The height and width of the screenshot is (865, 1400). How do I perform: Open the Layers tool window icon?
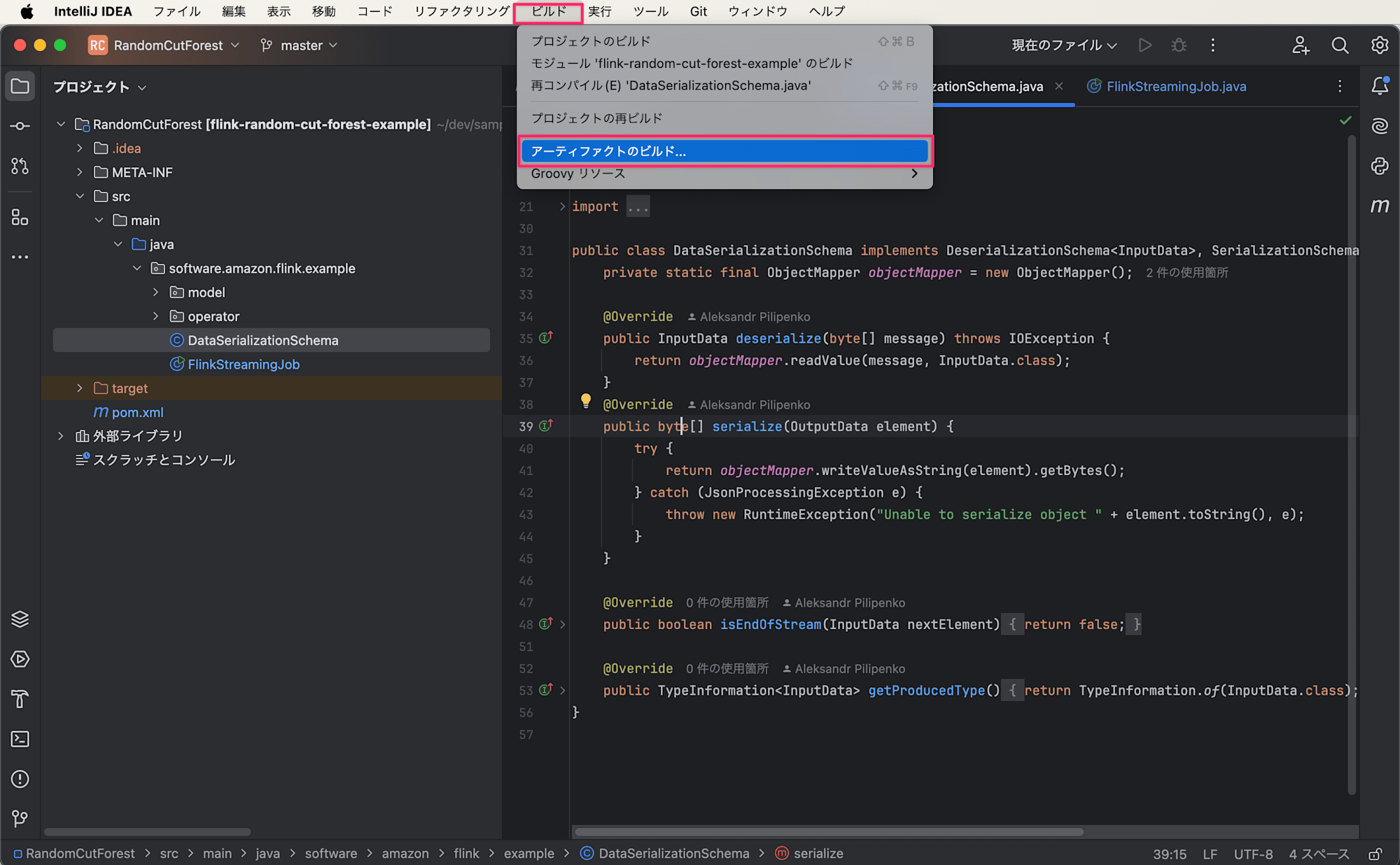pyautogui.click(x=20, y=619)
